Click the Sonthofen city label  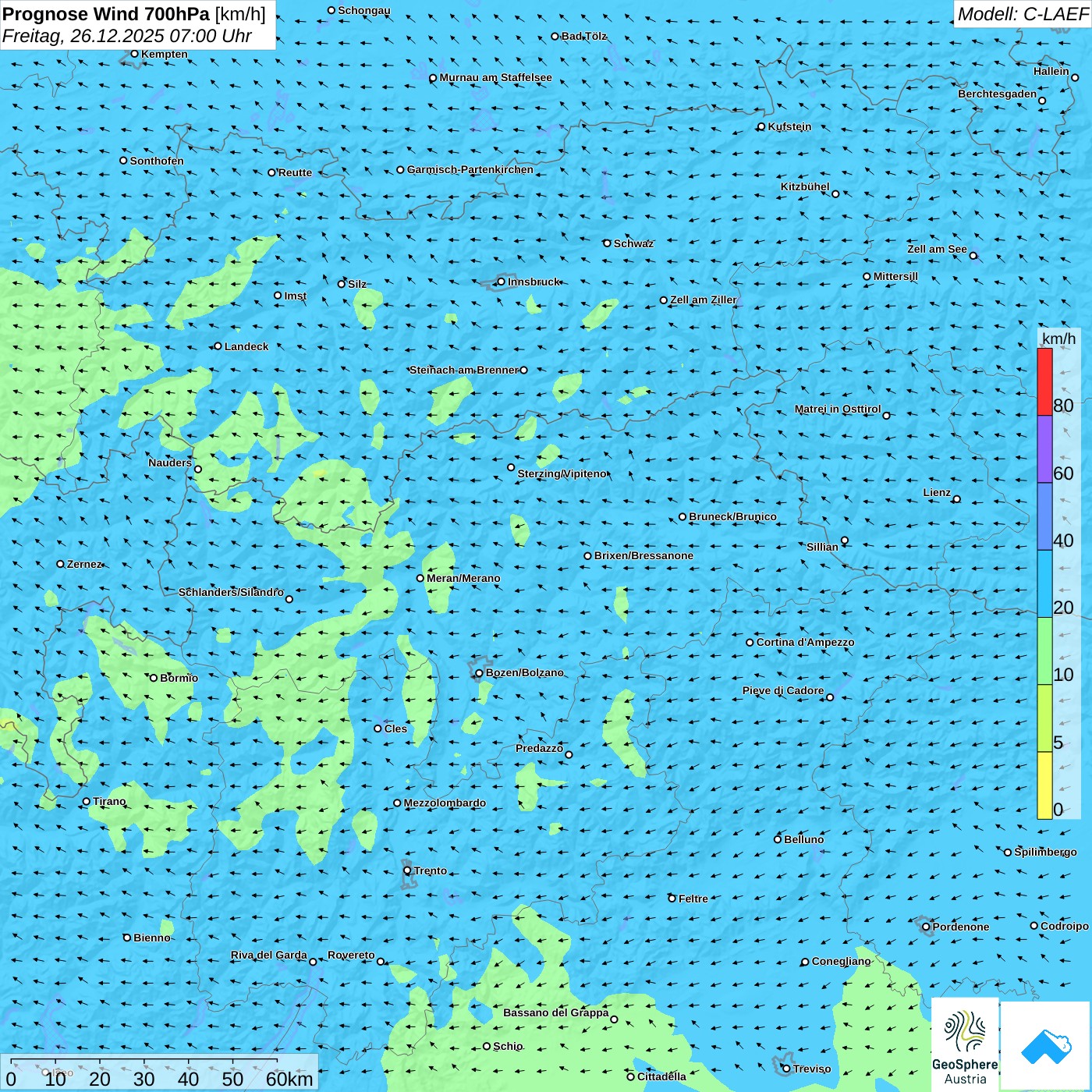pos(157,161)
